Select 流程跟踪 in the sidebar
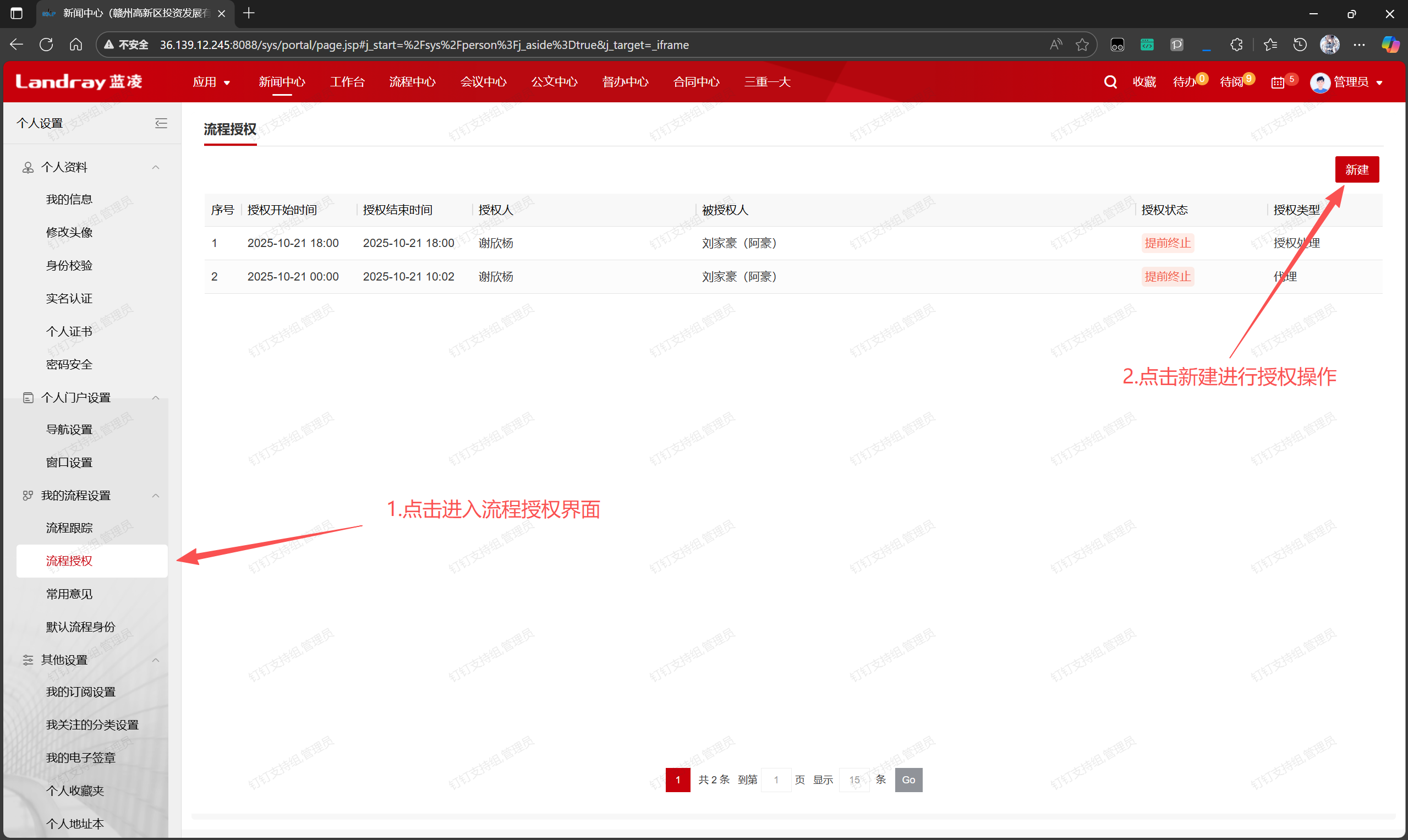The image size is (1408, 840). [69, 528]
